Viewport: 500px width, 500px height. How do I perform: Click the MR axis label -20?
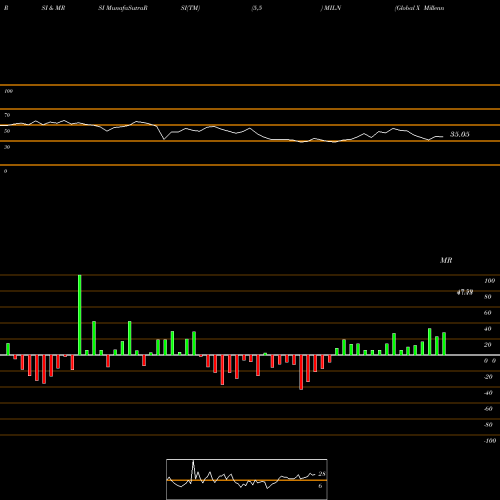(x=488, y=377)
